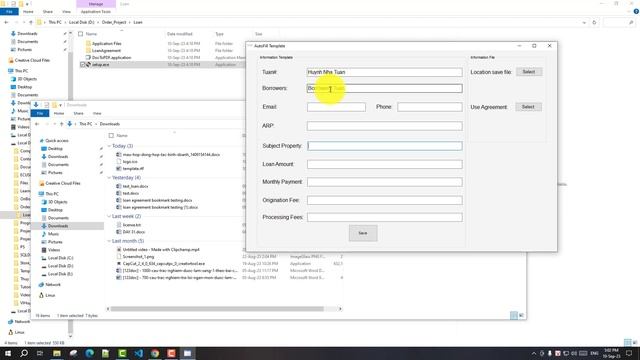The width and height of the screenshot is (640, 360).
Task: Open the File tab in Loan explorer window
Action: [9, 12]
